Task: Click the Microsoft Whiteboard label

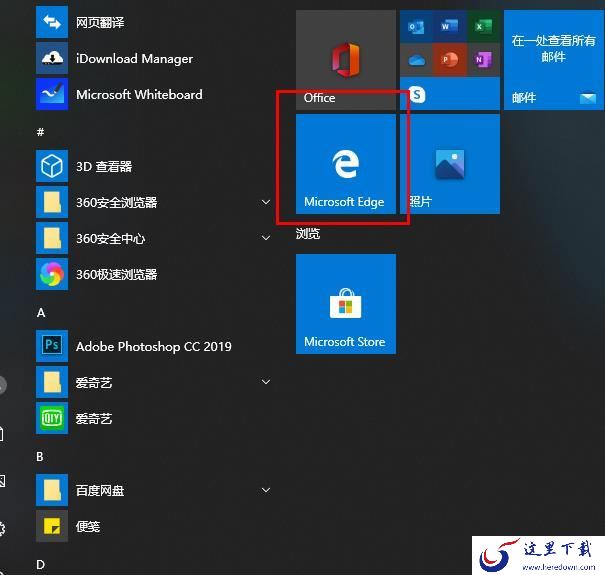Action: pyautogui.click(x=139, y=95)
